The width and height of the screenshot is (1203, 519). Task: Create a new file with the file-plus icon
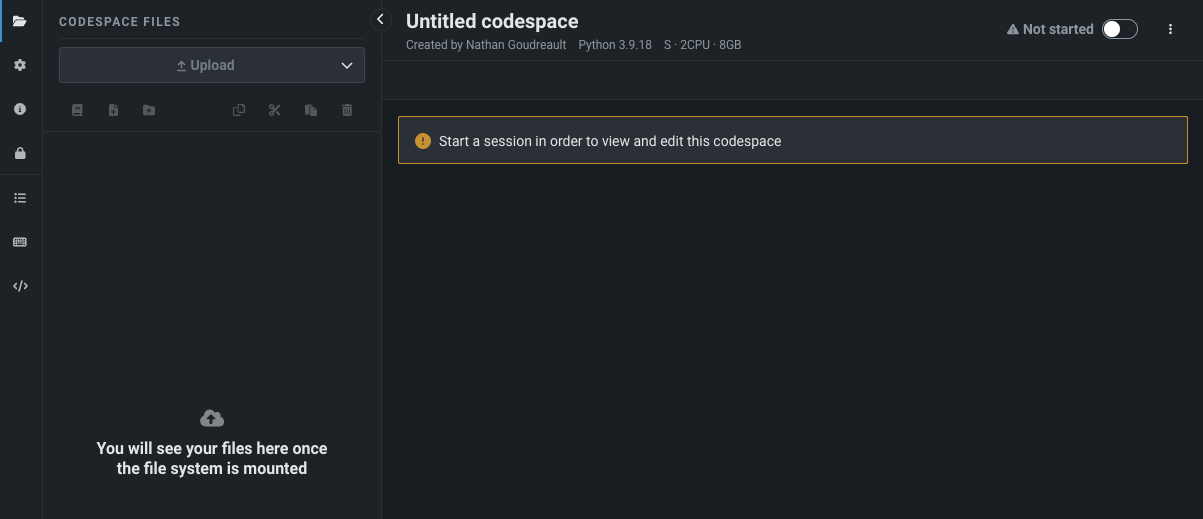[113, 110]
